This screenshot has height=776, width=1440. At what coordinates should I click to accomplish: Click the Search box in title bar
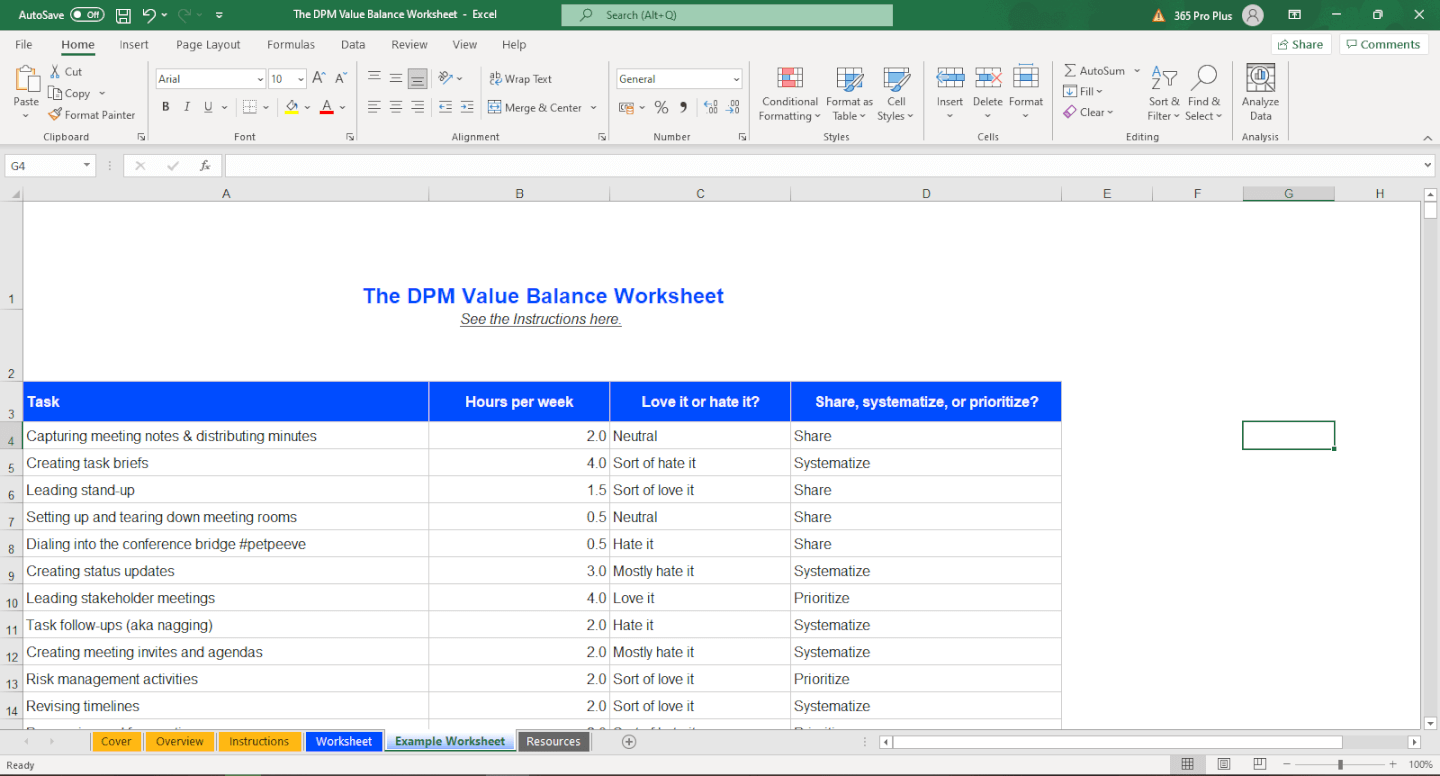[727, 15]
